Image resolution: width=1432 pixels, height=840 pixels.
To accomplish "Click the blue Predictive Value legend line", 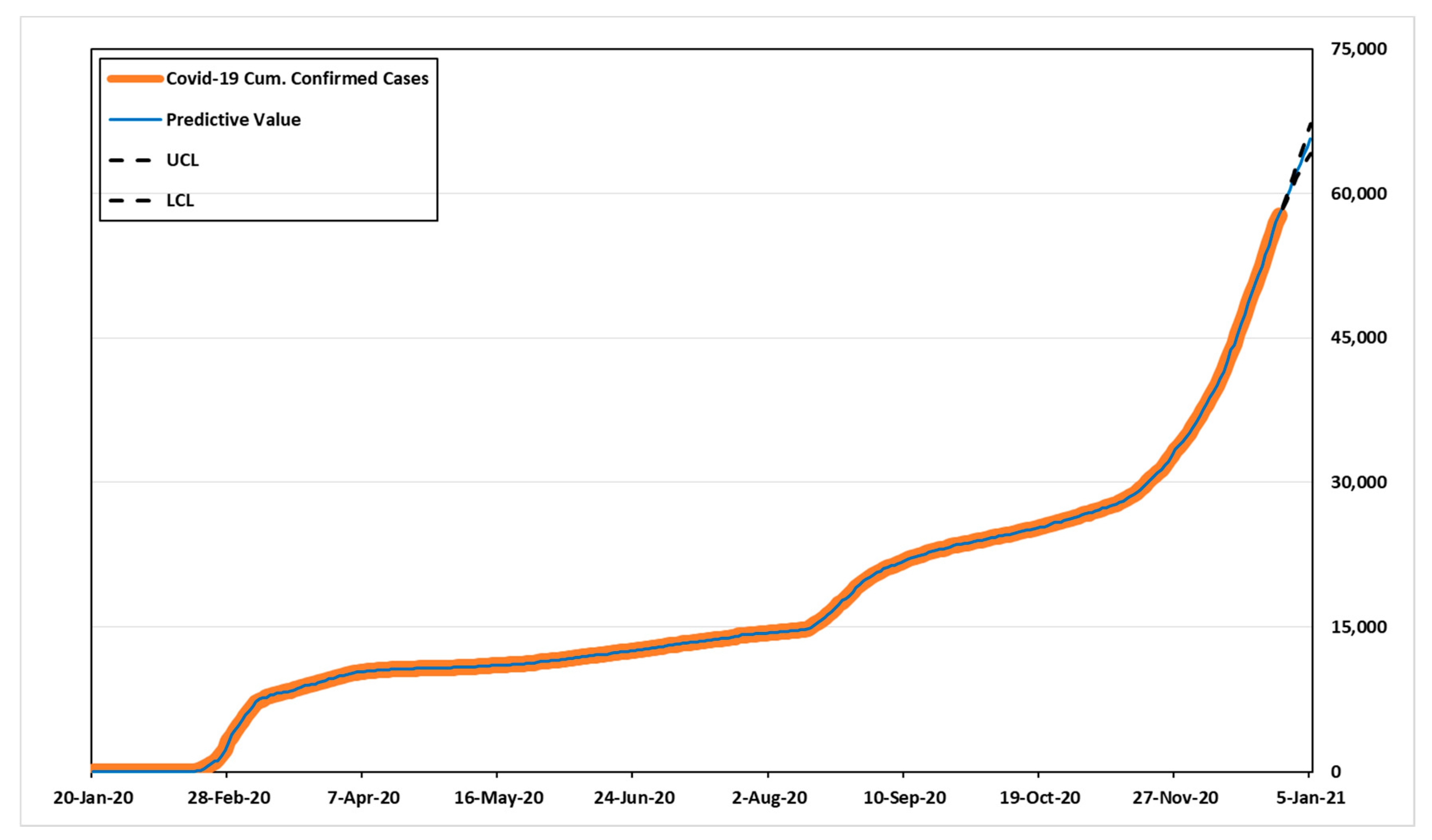I will tap(135, 120).
